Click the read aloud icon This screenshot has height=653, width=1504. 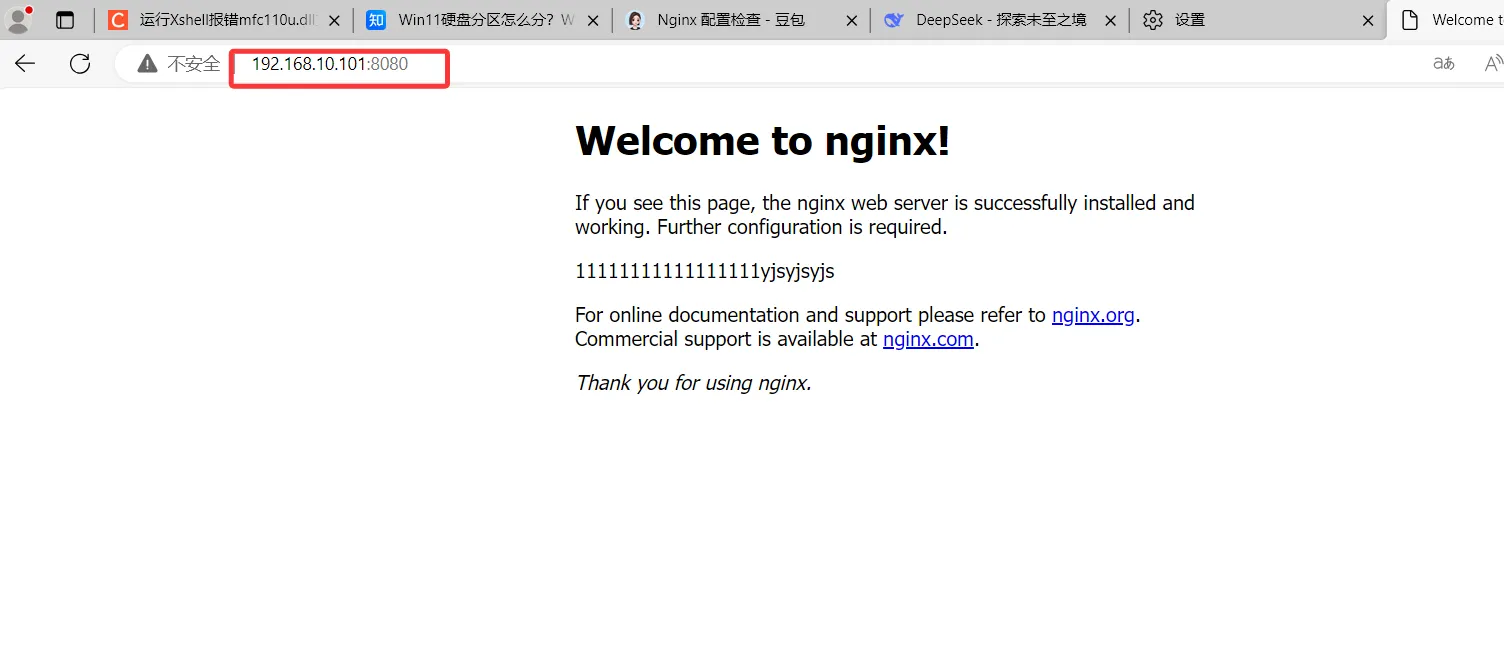(x=1493, y=64)
